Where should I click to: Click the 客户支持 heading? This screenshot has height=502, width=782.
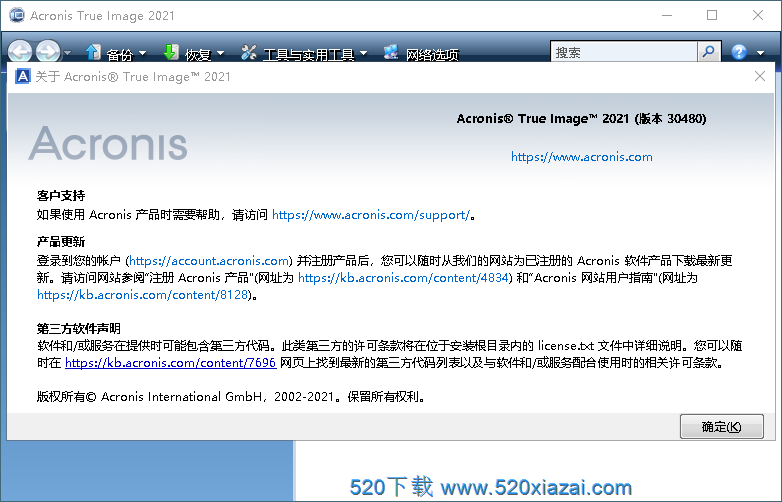(61, 195)
